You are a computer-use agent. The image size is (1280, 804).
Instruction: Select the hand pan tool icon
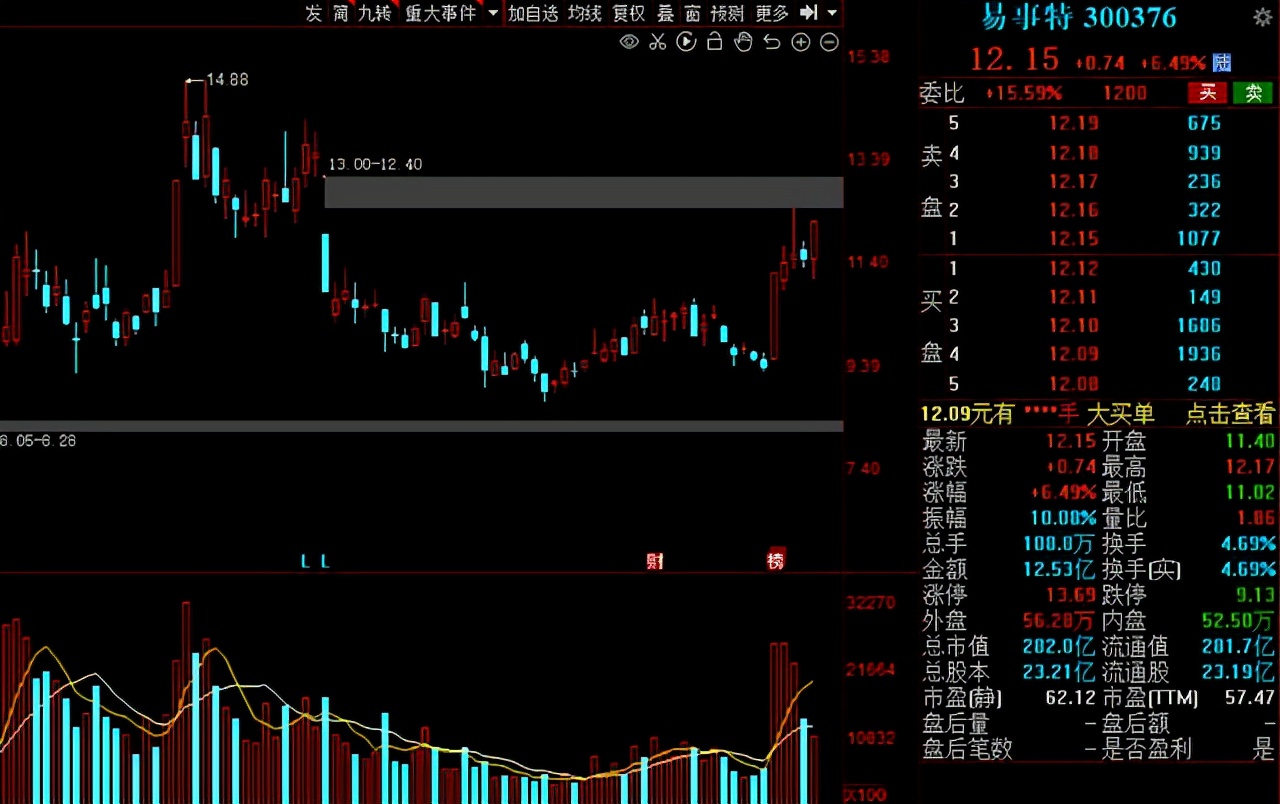742,42
